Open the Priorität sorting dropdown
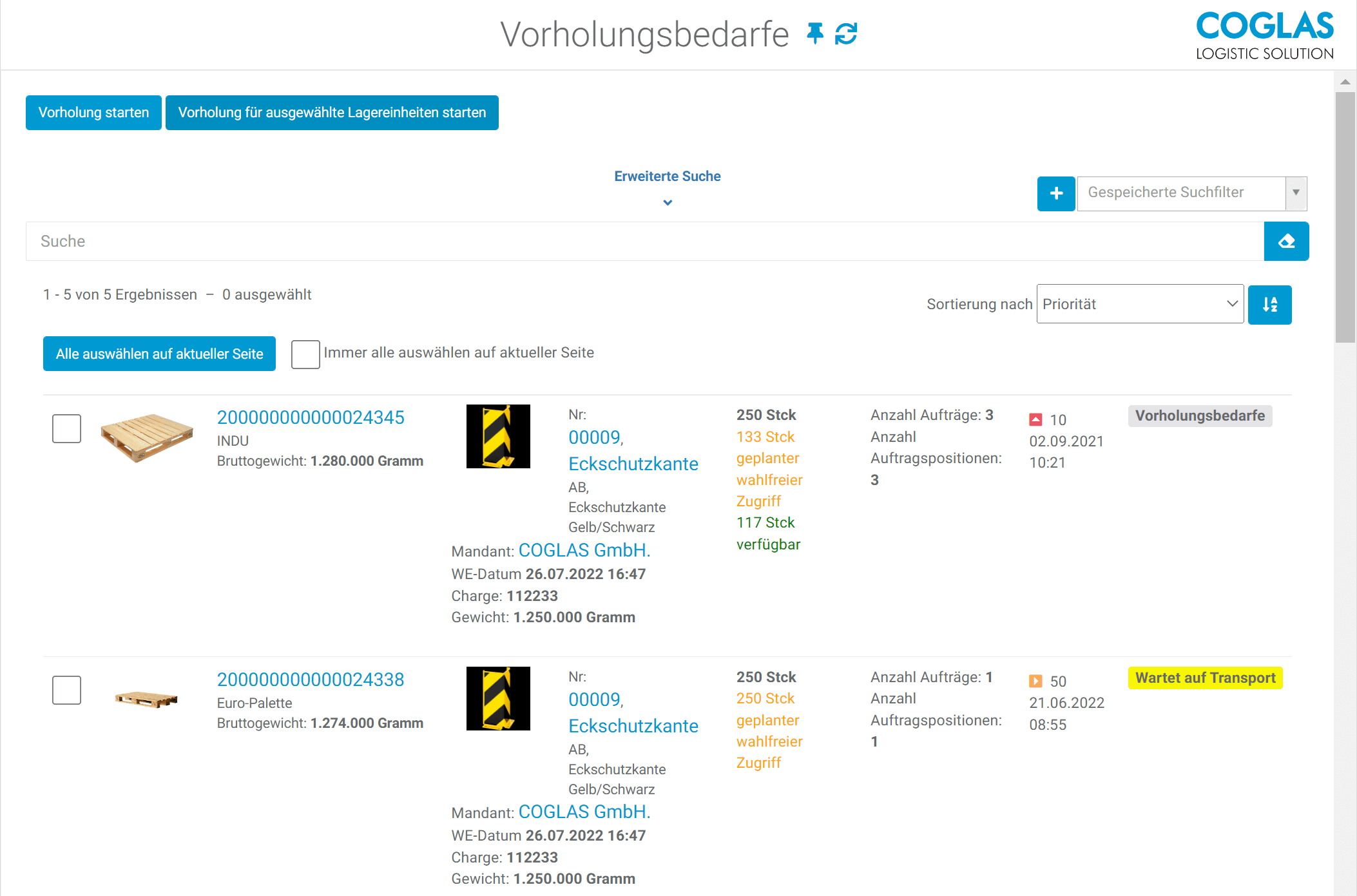The width and height of the screenshot is (1357, 896). 1139,304
